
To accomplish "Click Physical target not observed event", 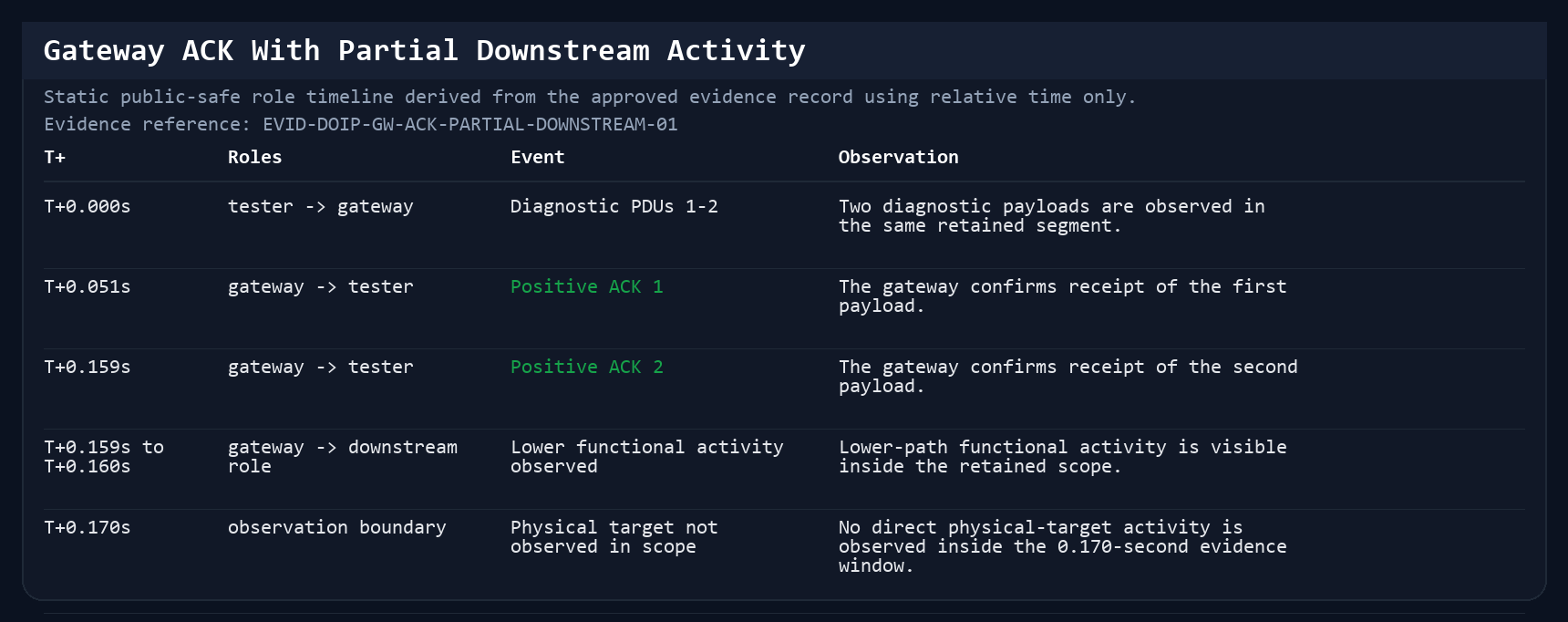I will tap(614, 536).
